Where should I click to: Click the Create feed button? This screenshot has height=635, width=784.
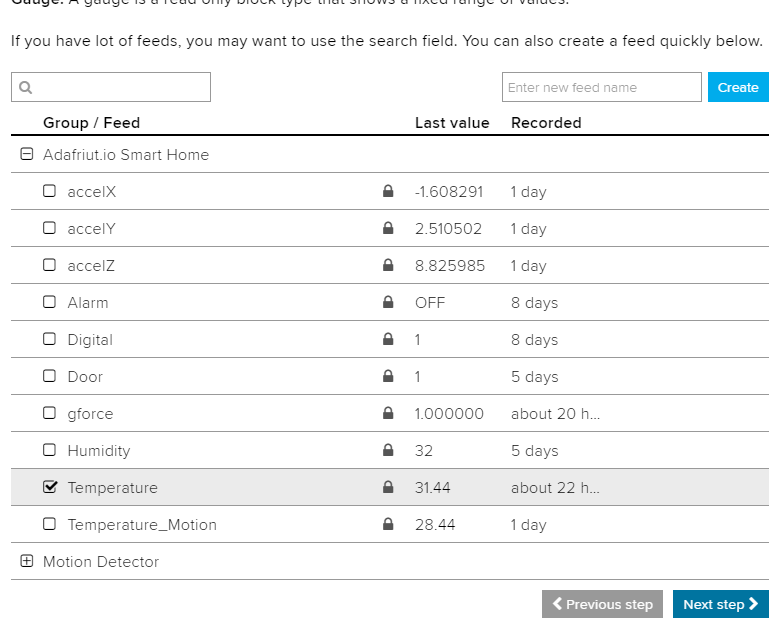(x=738, y=87)
